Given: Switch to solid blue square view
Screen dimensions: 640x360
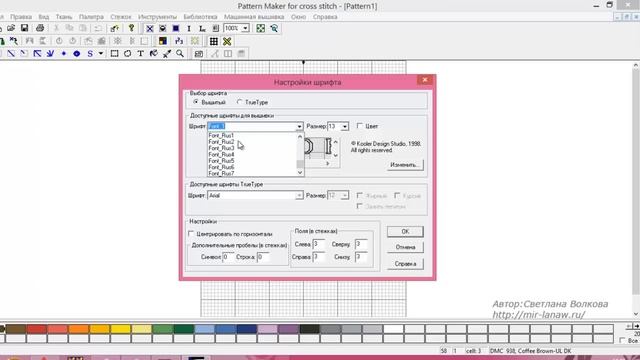Looking at the screenshot, I should tap(176, 28).
